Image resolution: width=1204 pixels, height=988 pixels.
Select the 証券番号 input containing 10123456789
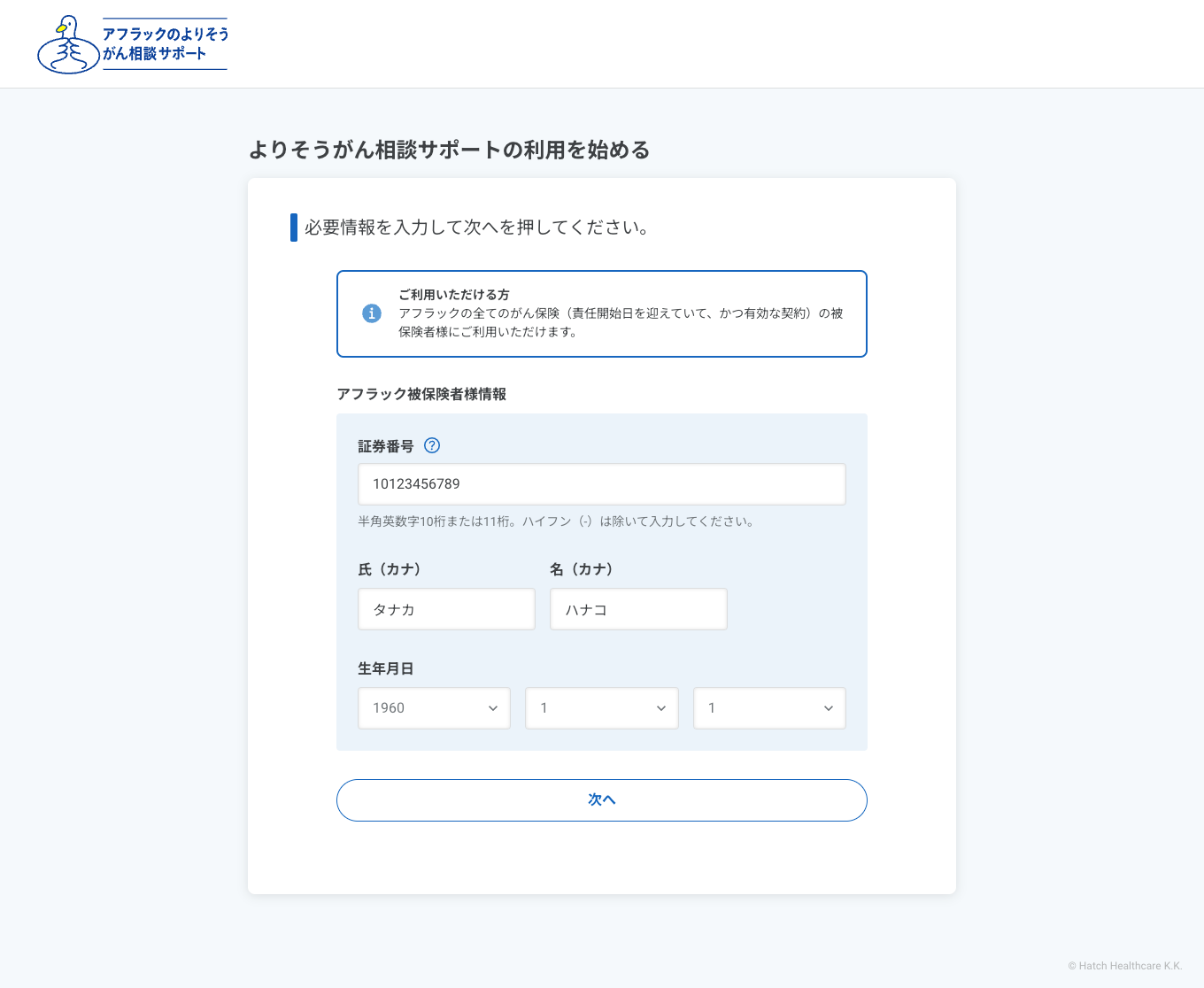pos(601,484)
